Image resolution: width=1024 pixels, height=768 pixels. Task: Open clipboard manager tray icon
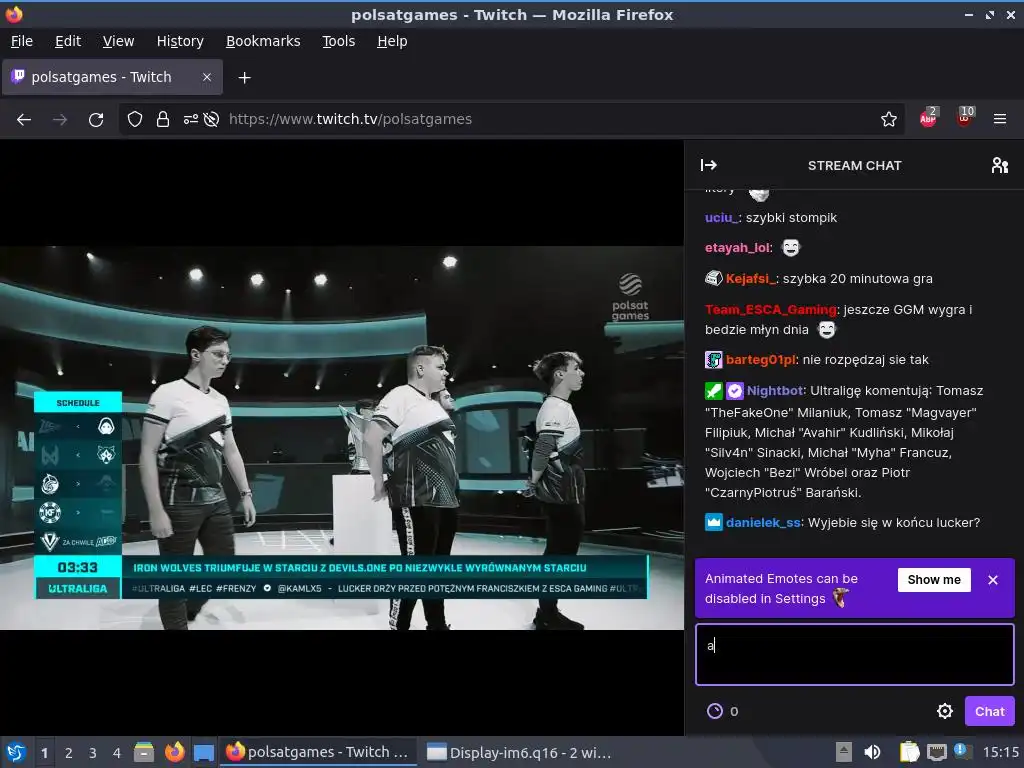coord(908,752)
